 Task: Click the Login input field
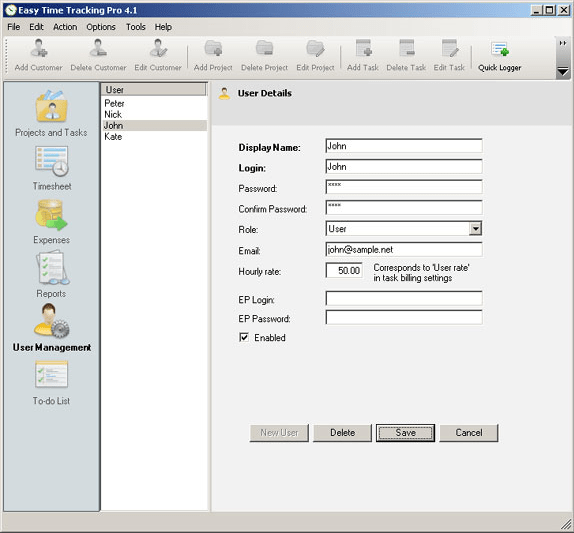404,167
